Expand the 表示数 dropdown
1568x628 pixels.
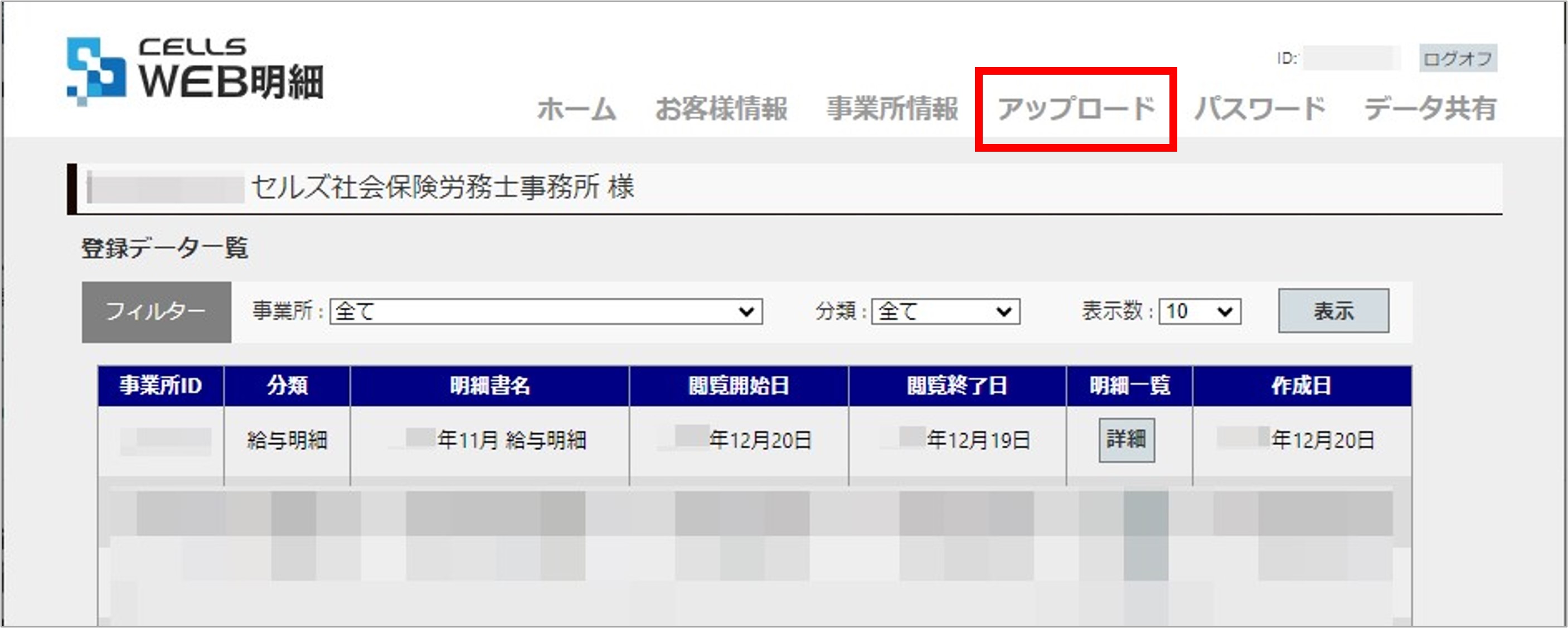[1200, 311]
